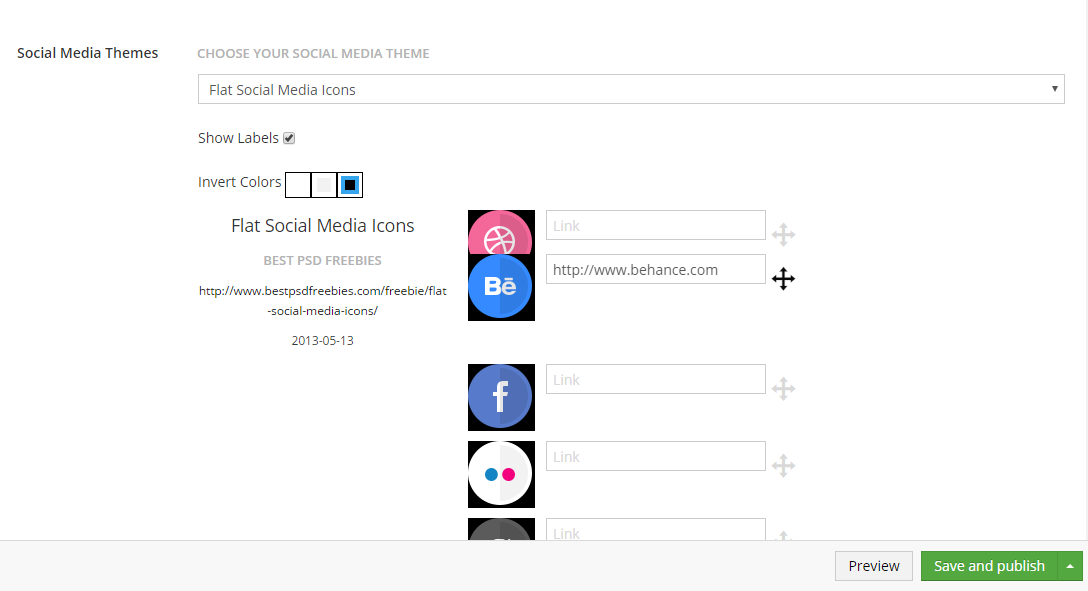Grab the move handle beside the Behance link

783,279
